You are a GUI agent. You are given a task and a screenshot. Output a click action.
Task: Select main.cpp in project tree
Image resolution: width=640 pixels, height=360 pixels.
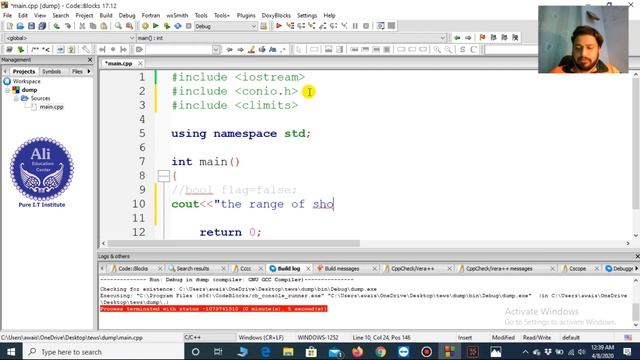(51, 107)
